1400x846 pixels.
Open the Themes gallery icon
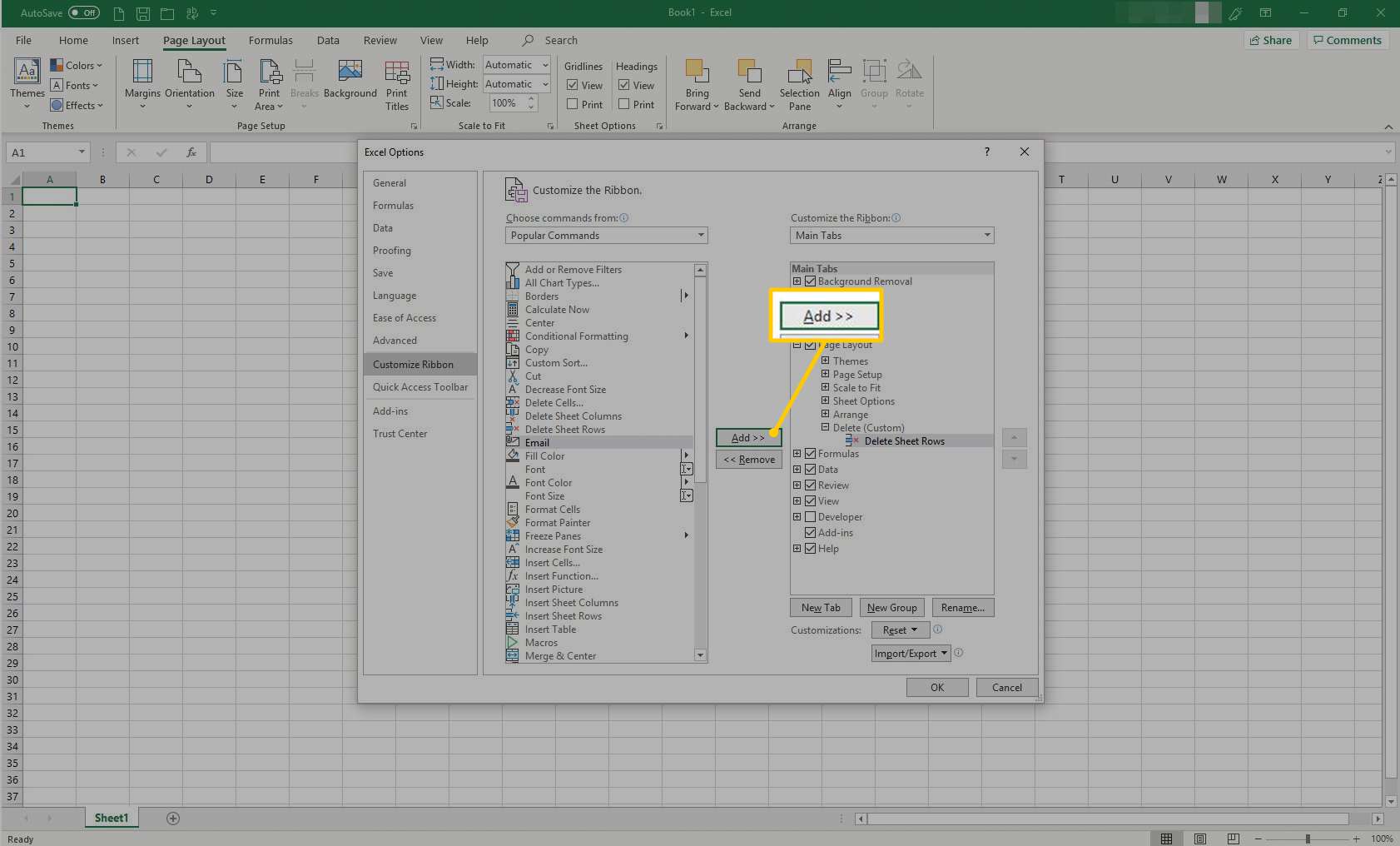click(27, 72)
